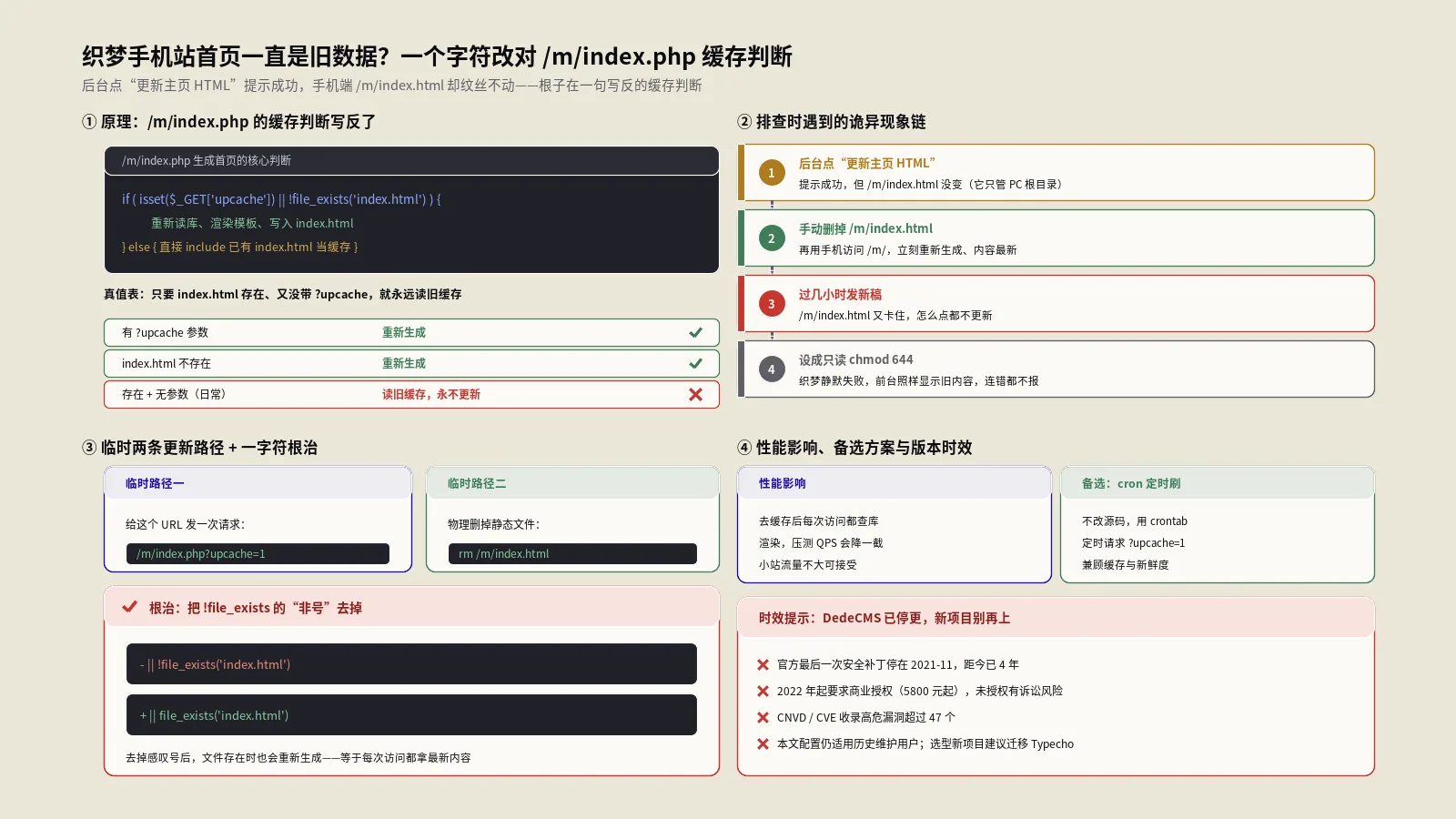Screen dimensions: 1456x819
Task: Click the 重新读库、渲染模板、写入 index.html line
Action: [x=252, y=223]
